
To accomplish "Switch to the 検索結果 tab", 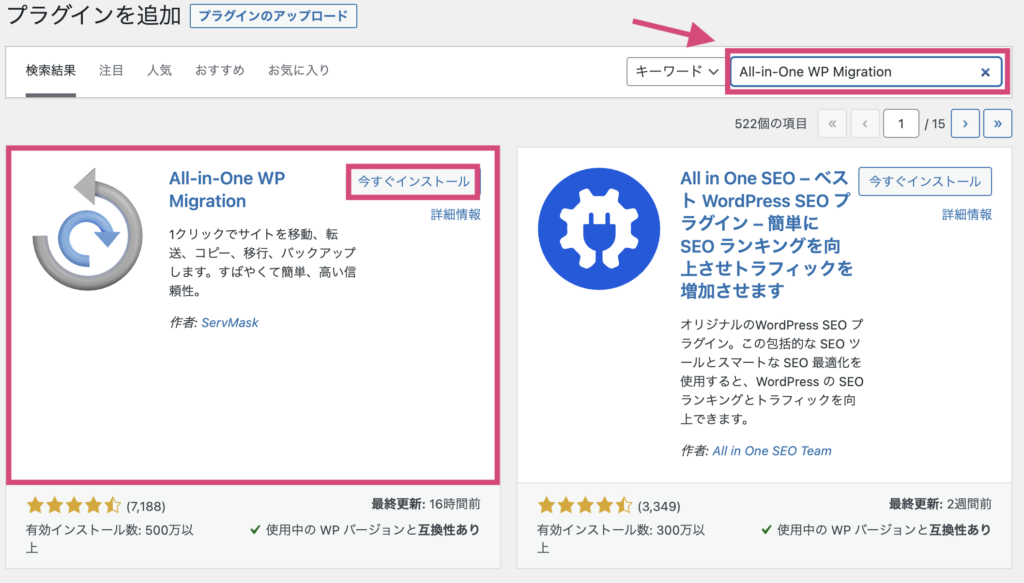I will [51, 71].
